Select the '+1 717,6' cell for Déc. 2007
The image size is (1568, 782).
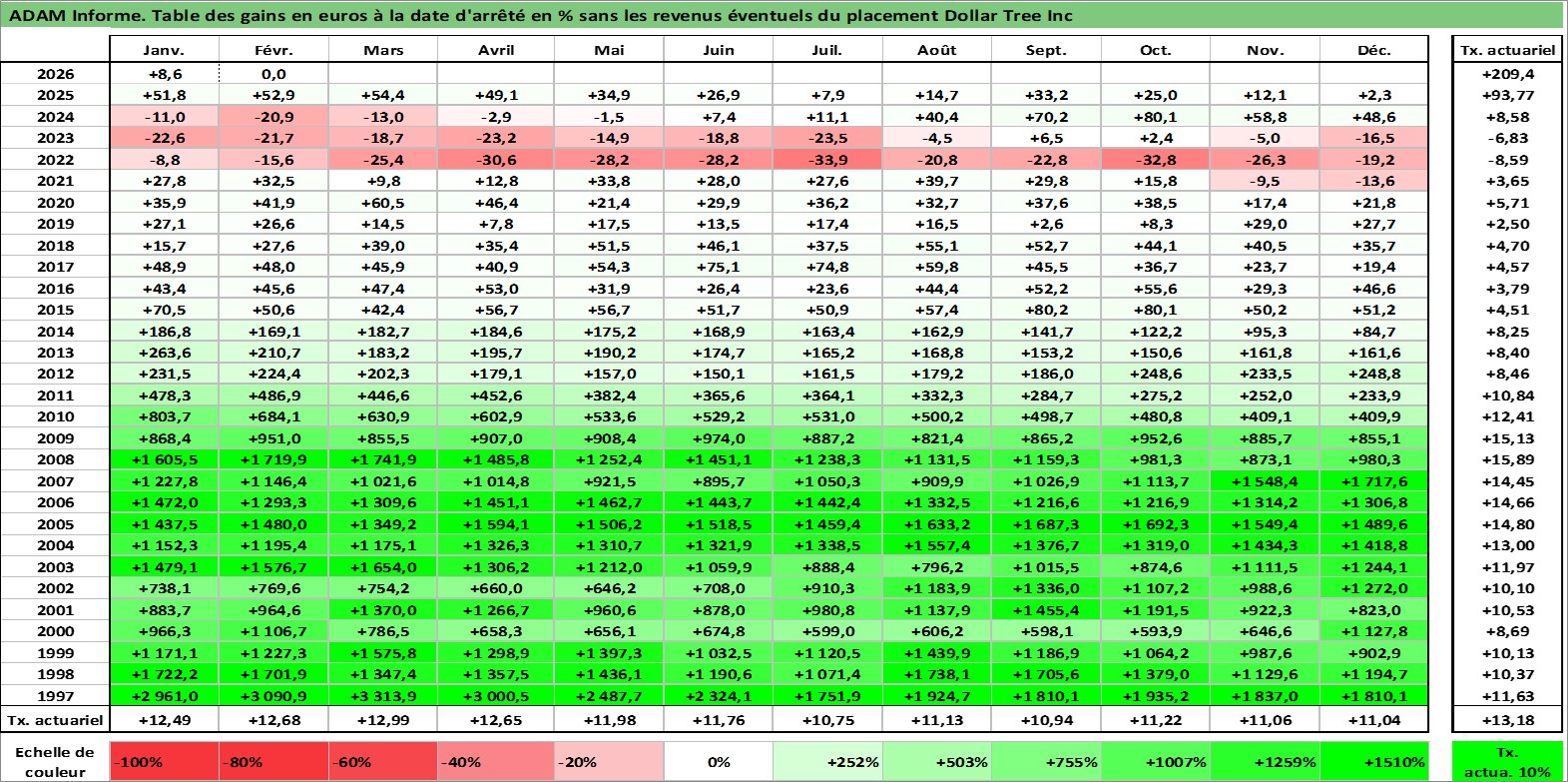pos(1374,481)
